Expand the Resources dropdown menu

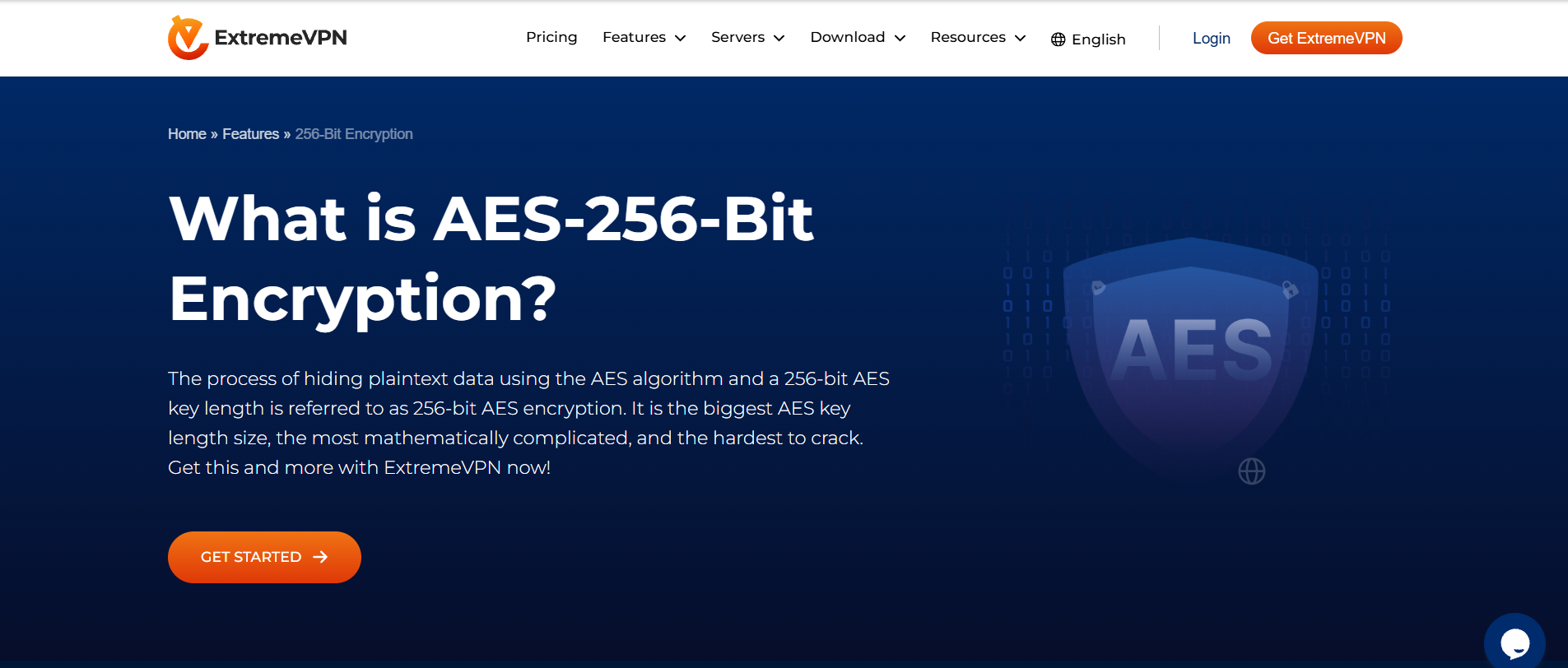click(x=978, y=37)
